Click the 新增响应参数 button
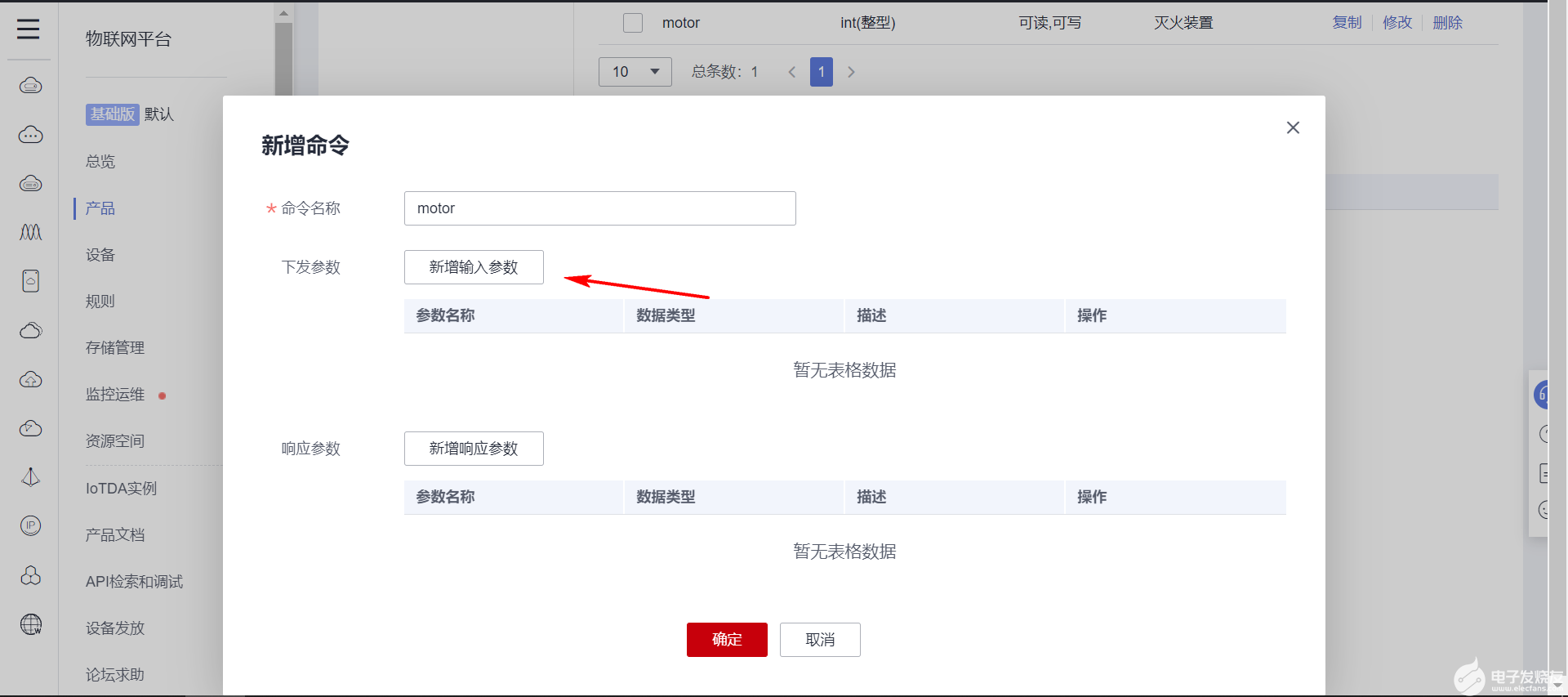The image size is (1568, 697). pos(474,449)
